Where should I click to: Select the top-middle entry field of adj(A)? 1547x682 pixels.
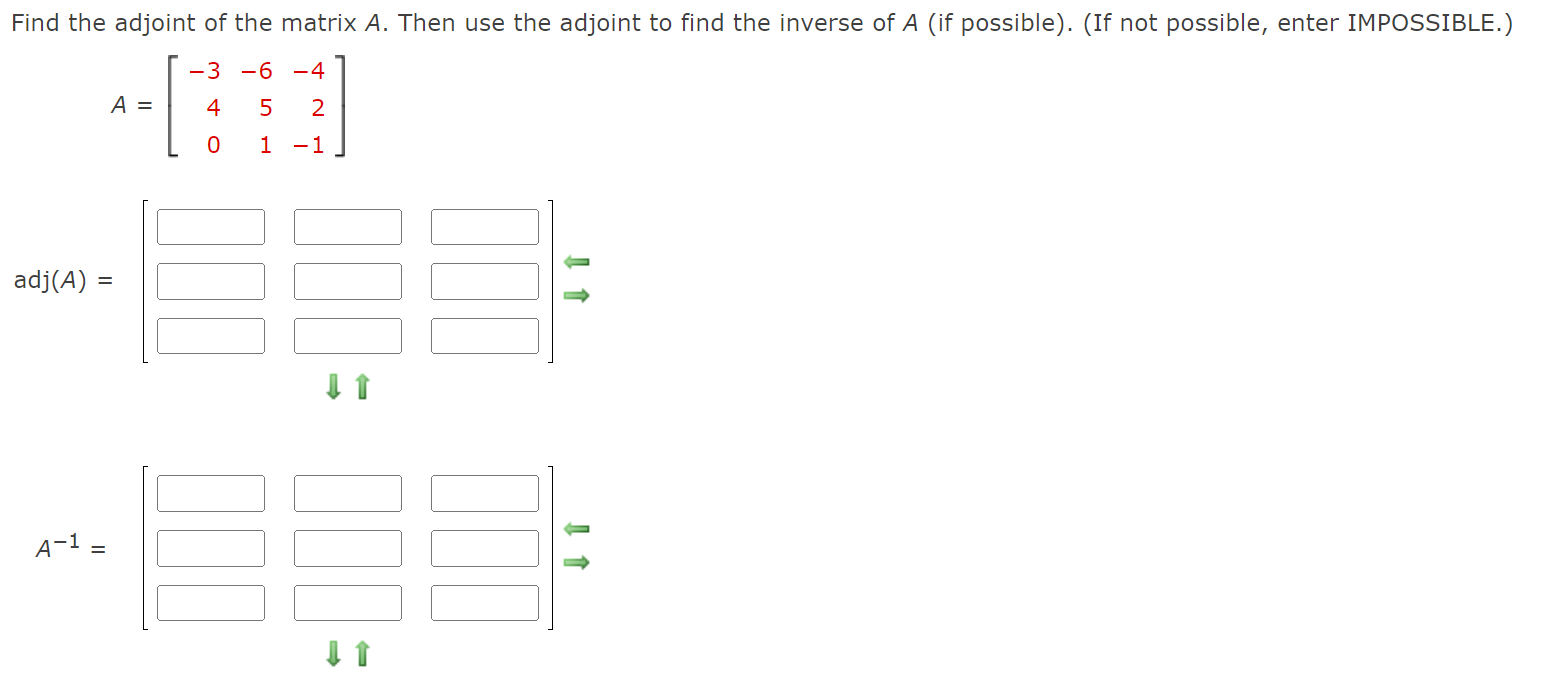click(x=348, y=226)
